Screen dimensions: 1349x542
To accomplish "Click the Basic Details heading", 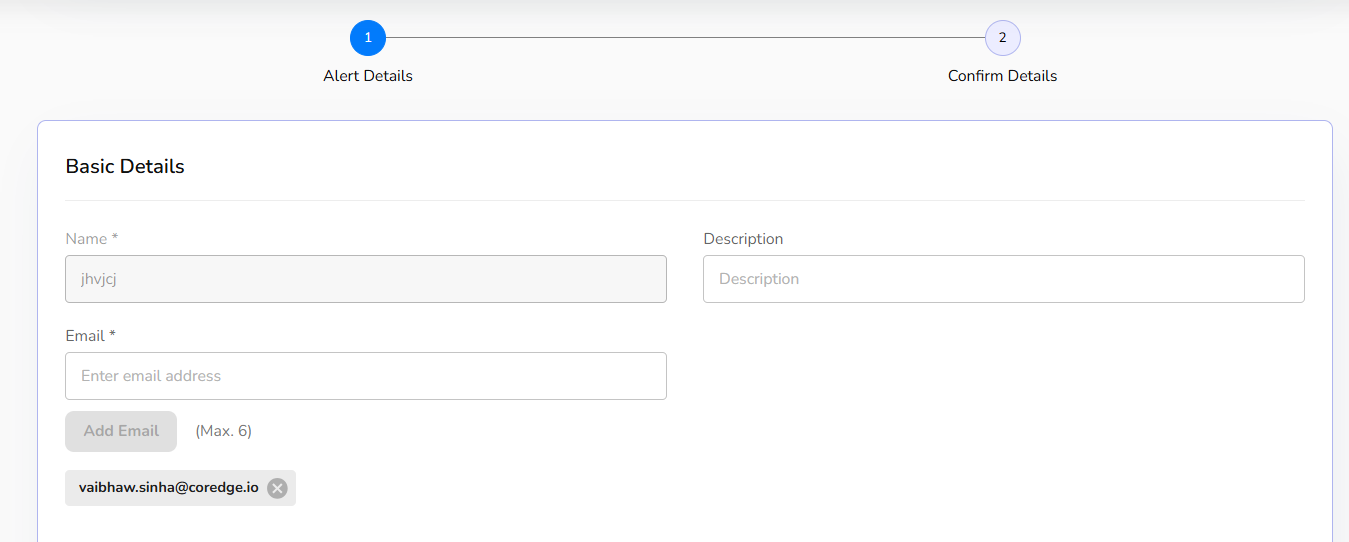I will 125,167.
